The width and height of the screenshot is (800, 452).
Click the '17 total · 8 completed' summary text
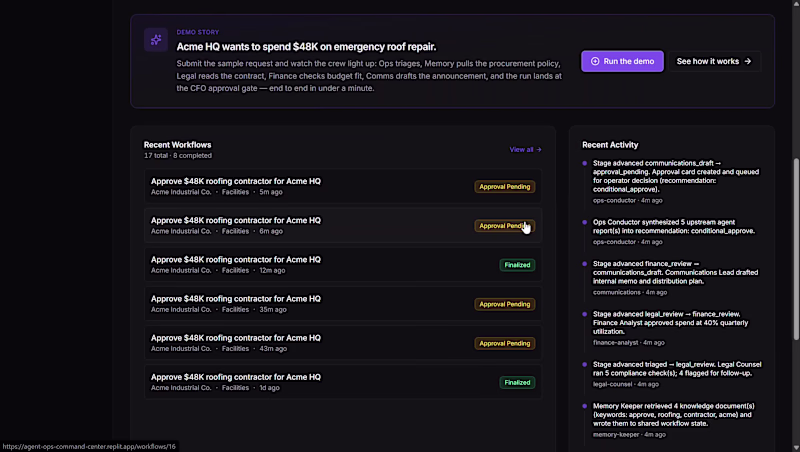pyautogui.click(x=178, y=156)
